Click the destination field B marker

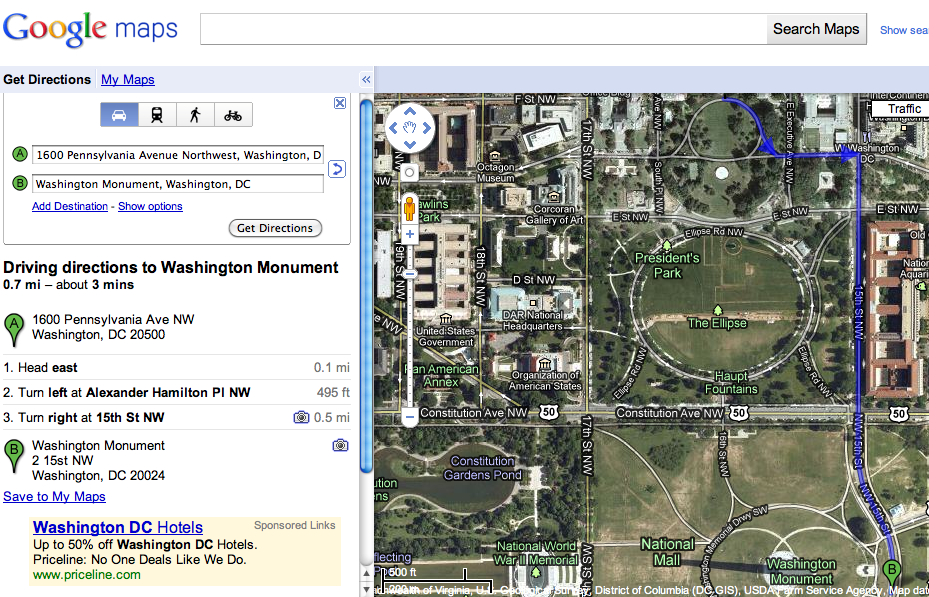coord(20,184)
